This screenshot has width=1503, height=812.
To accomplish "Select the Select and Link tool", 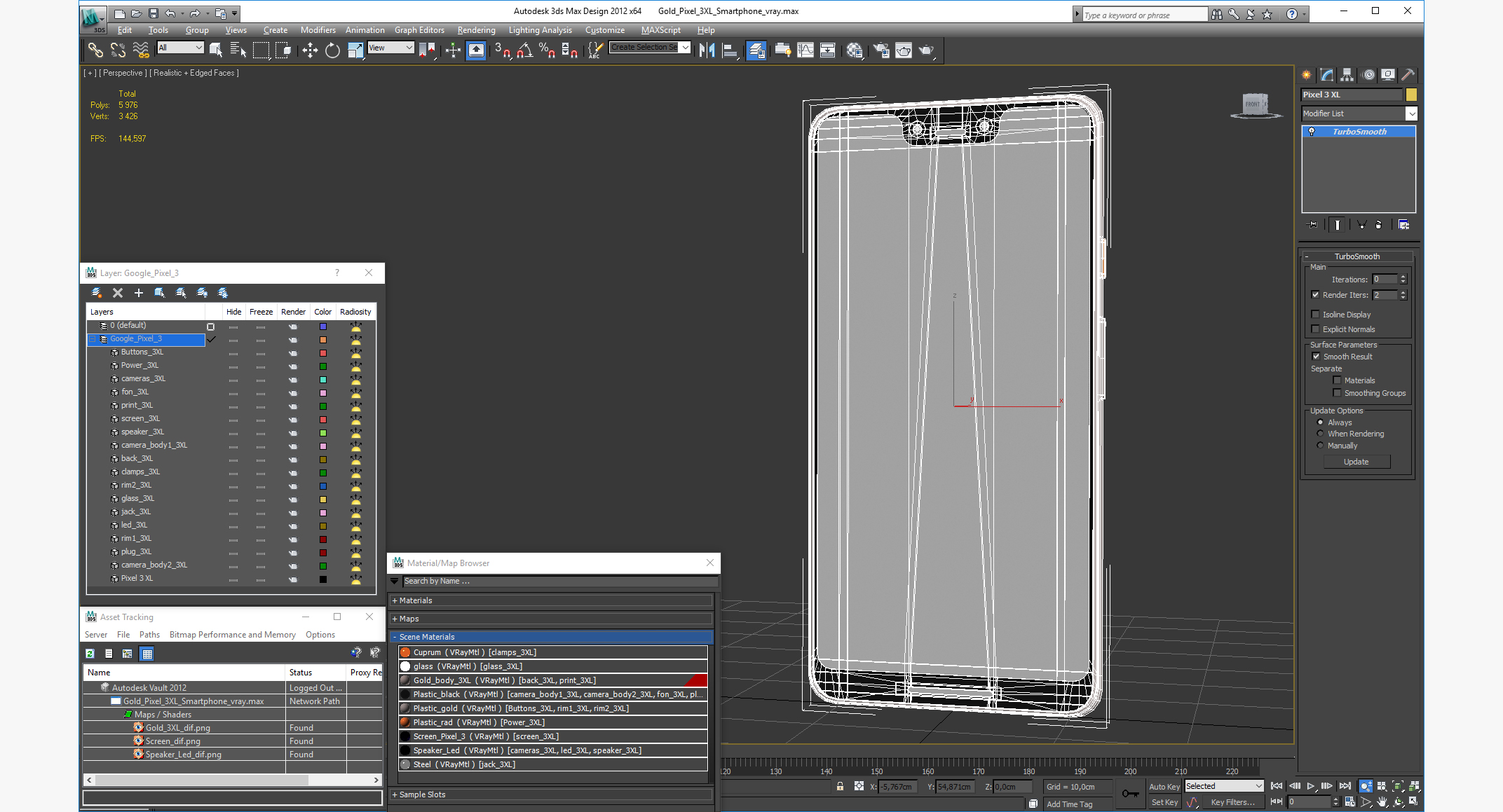I will click(95, 50).
